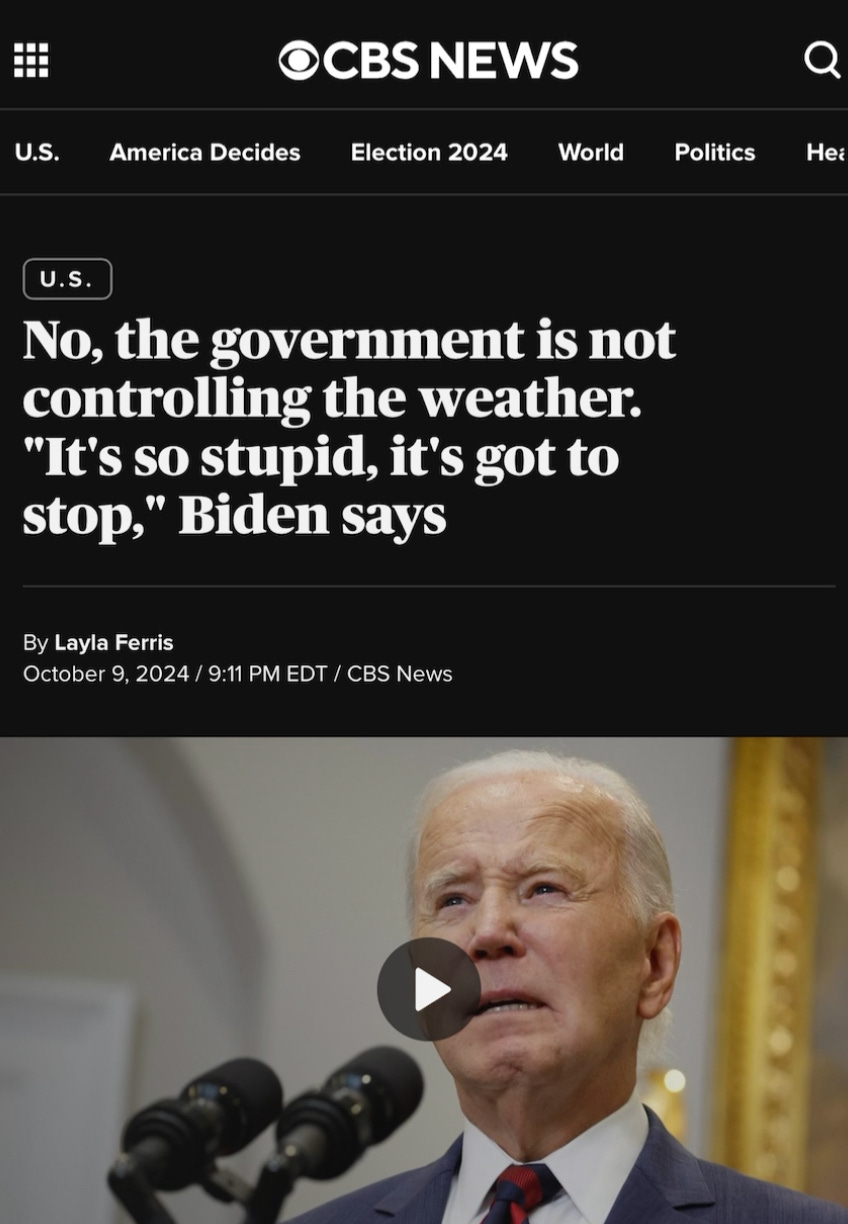This screenshot has width=848, height=1224.
Task: Select the U.S. navigation tab
Action: pos(37,152)
